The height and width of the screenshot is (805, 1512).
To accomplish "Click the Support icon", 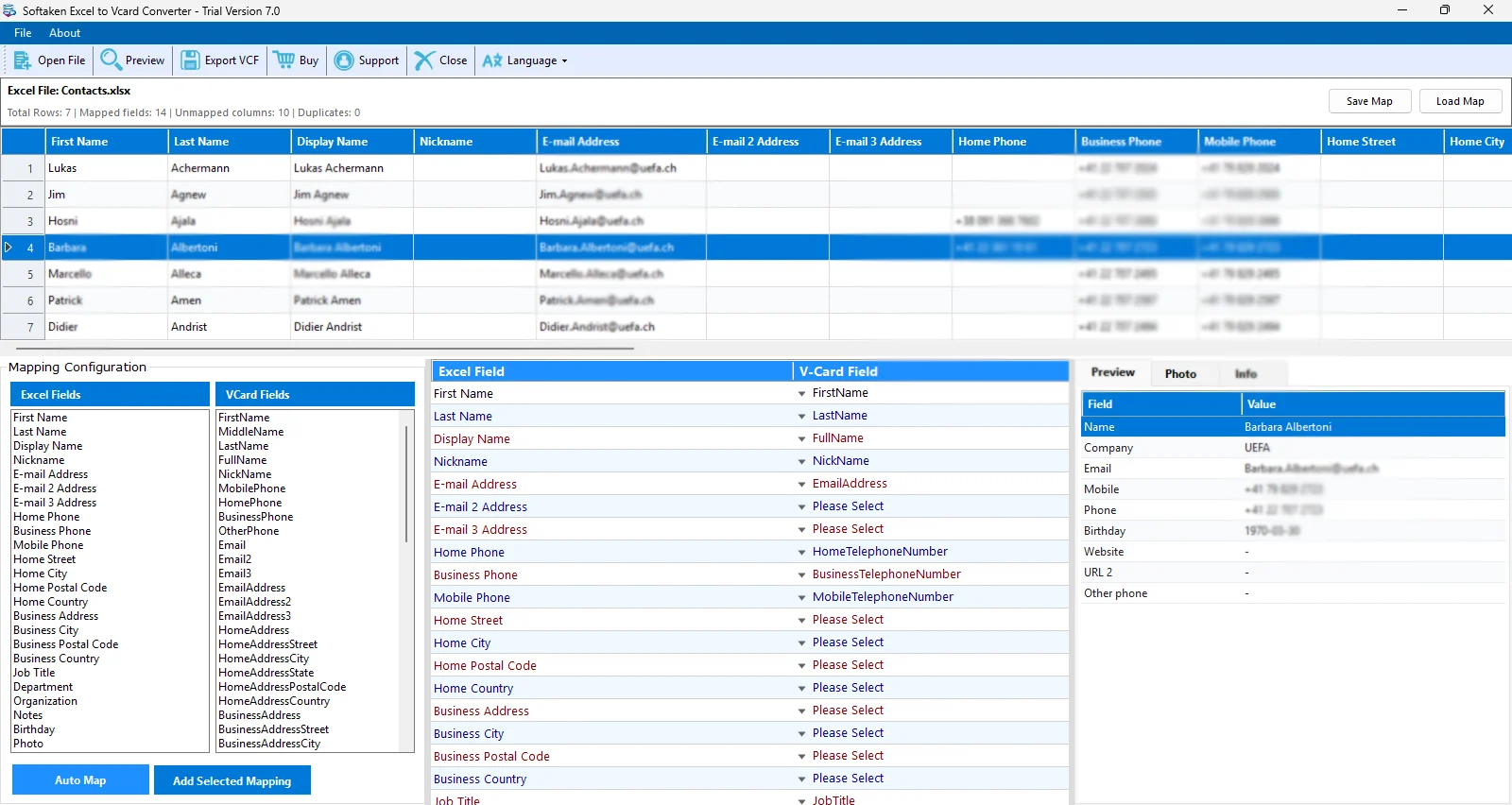I will point(344,60).
